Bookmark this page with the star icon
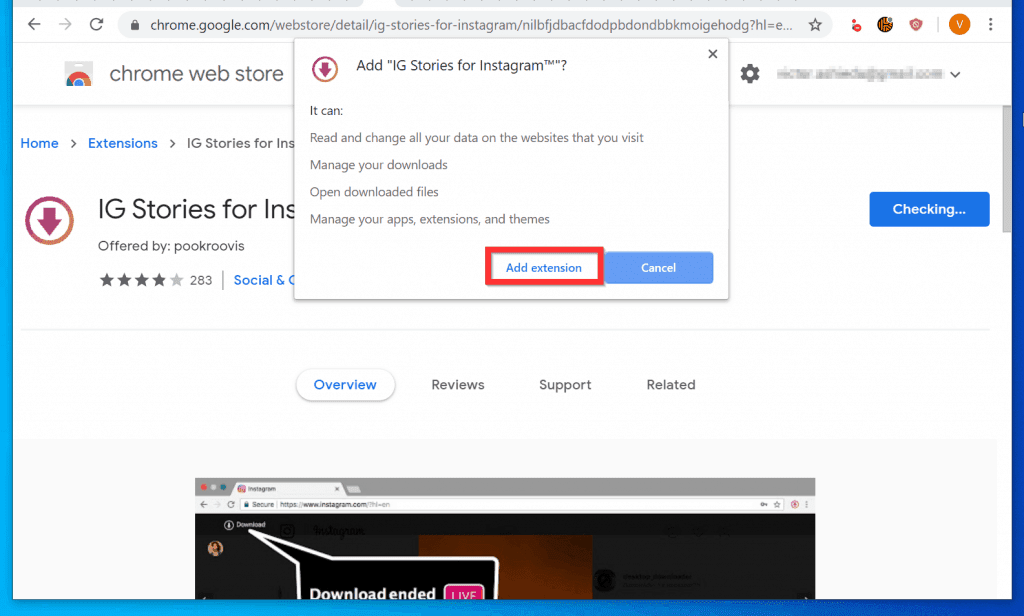The height and width of the screenshot is (616, 1024). pyautogui.click(x=815, y=25)
